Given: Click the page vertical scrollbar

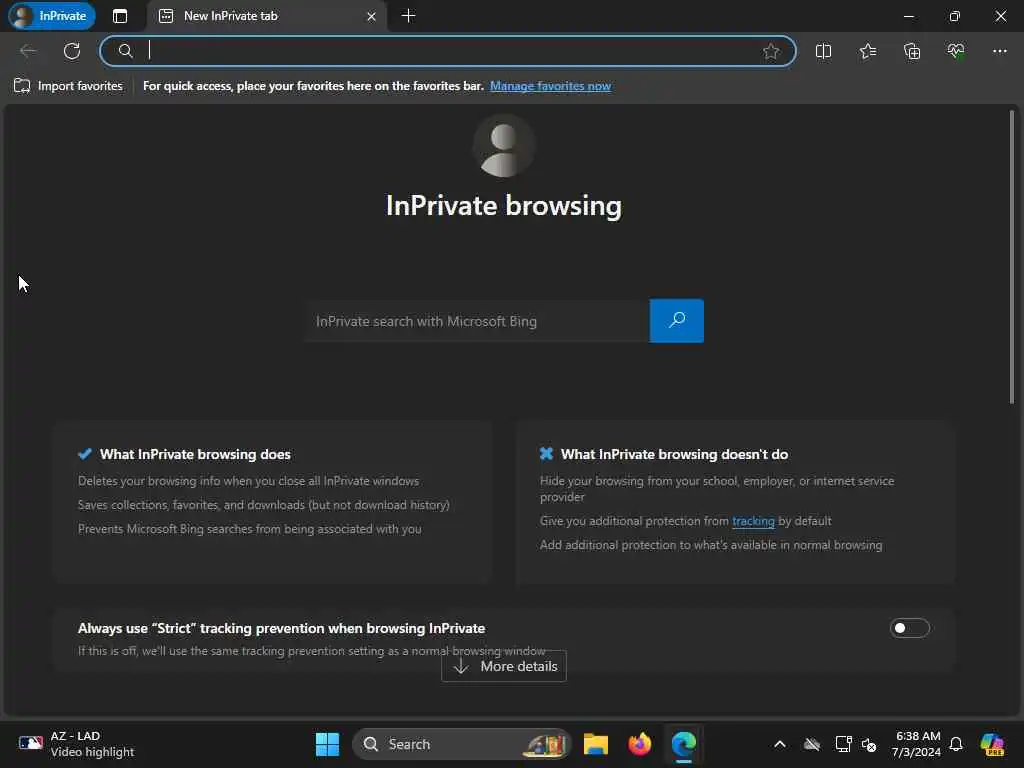Looking at the screenshot, I should click(x=1012, y=257).
